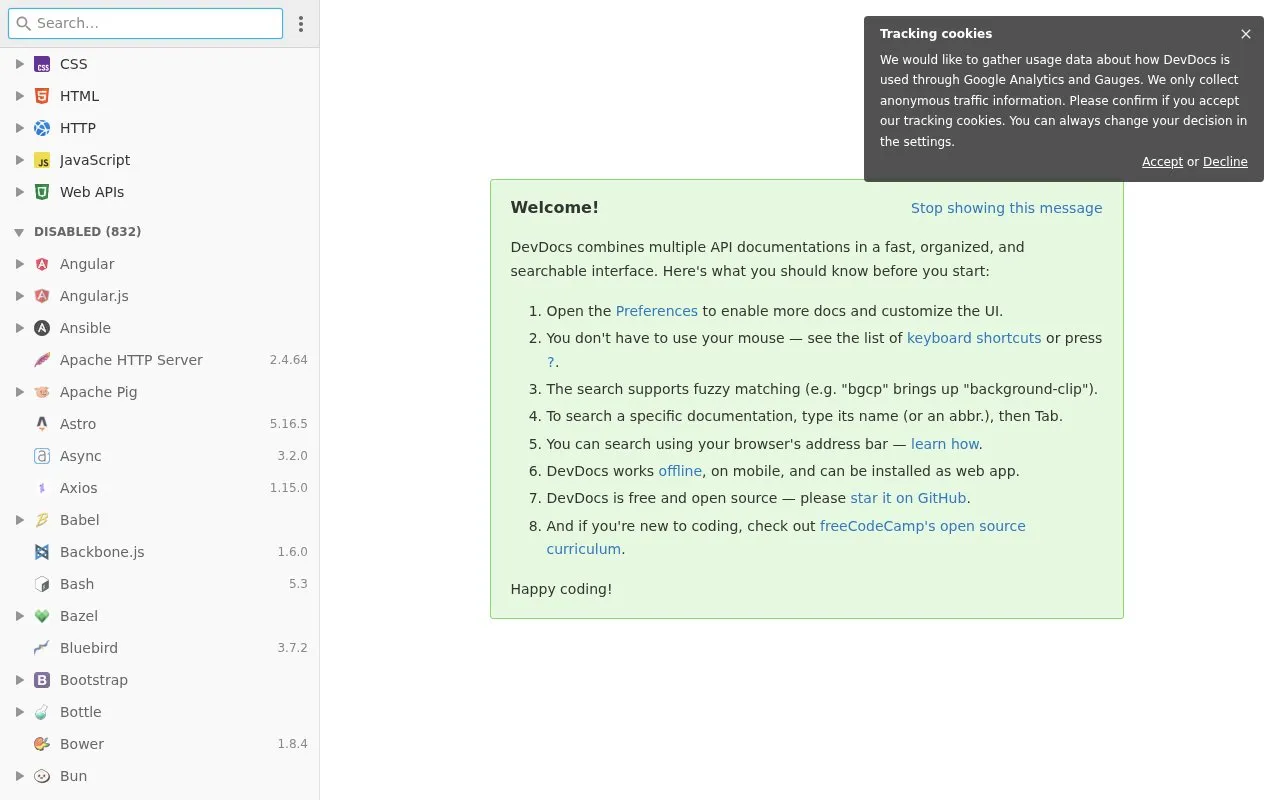Viewport: 1280px width, 800px height.
Task: Expand the Angular.js entry arrow
Action: pos(19,296)
